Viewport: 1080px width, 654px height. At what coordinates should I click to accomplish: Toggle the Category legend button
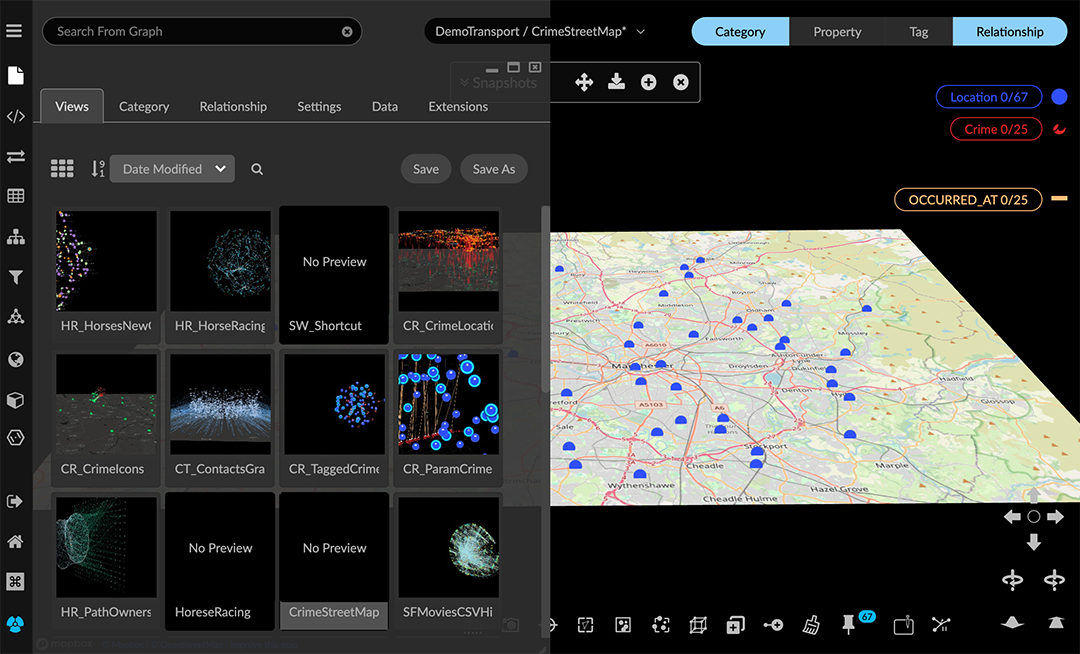pyautogui.click(x=740, y=32)
